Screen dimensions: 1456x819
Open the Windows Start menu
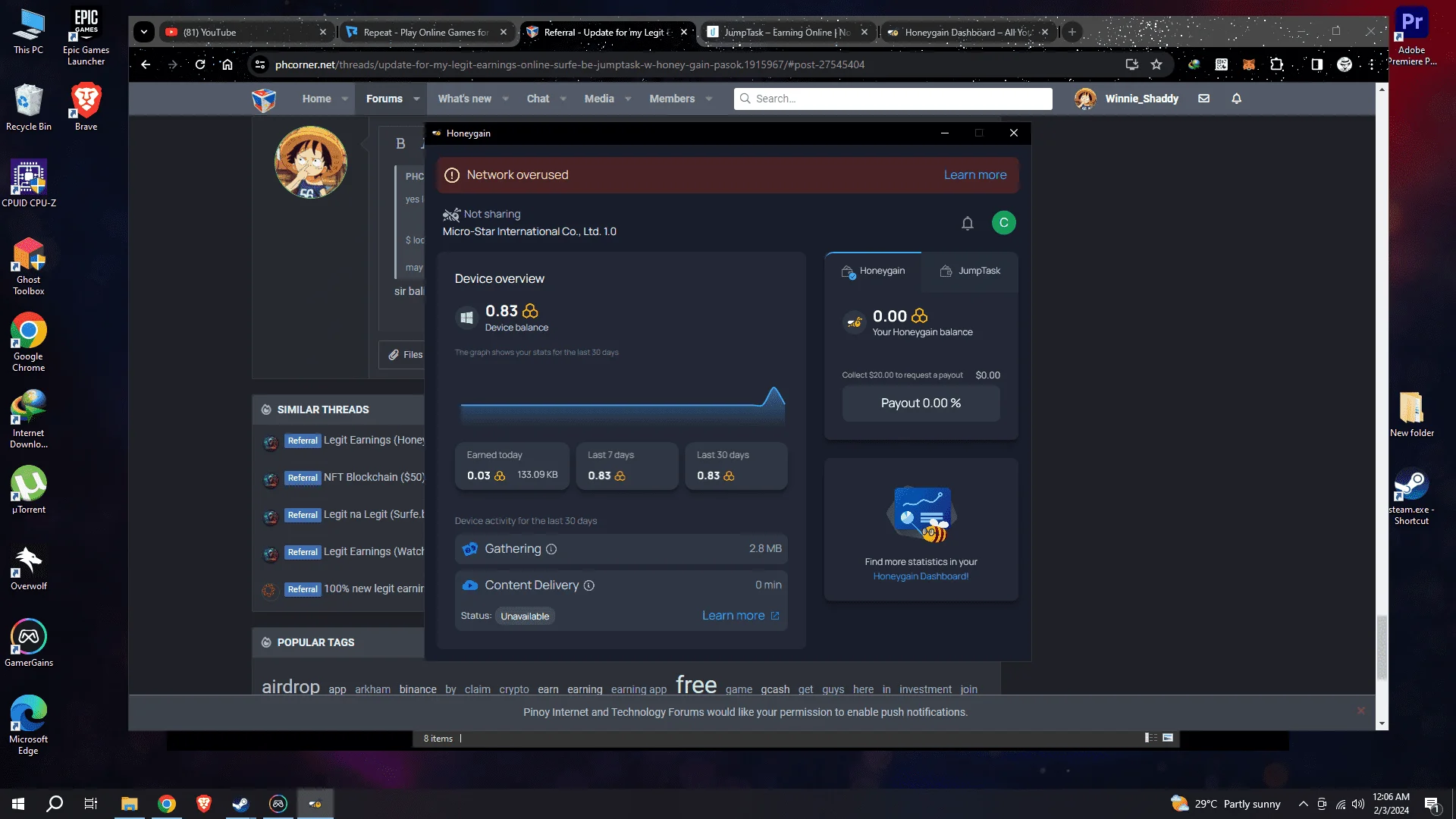18,804
